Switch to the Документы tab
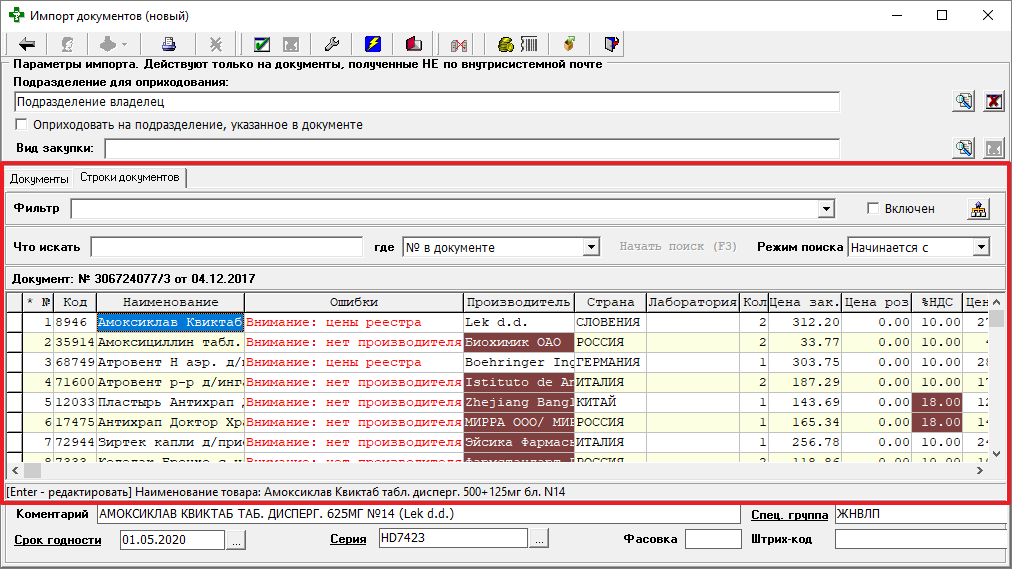1012x569 pixels. tap(40, 178)
